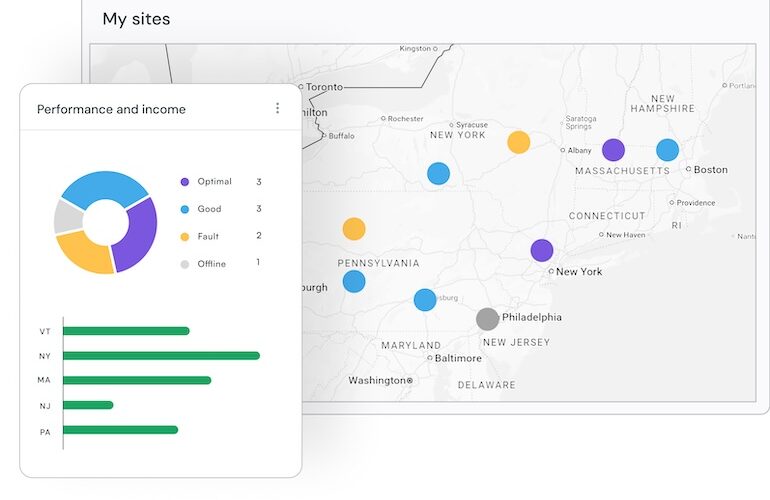Image resolution: width=770 pixels, height=500 pixels.
Task: Click the gray donut chart segment
Action: click(69, 218)
